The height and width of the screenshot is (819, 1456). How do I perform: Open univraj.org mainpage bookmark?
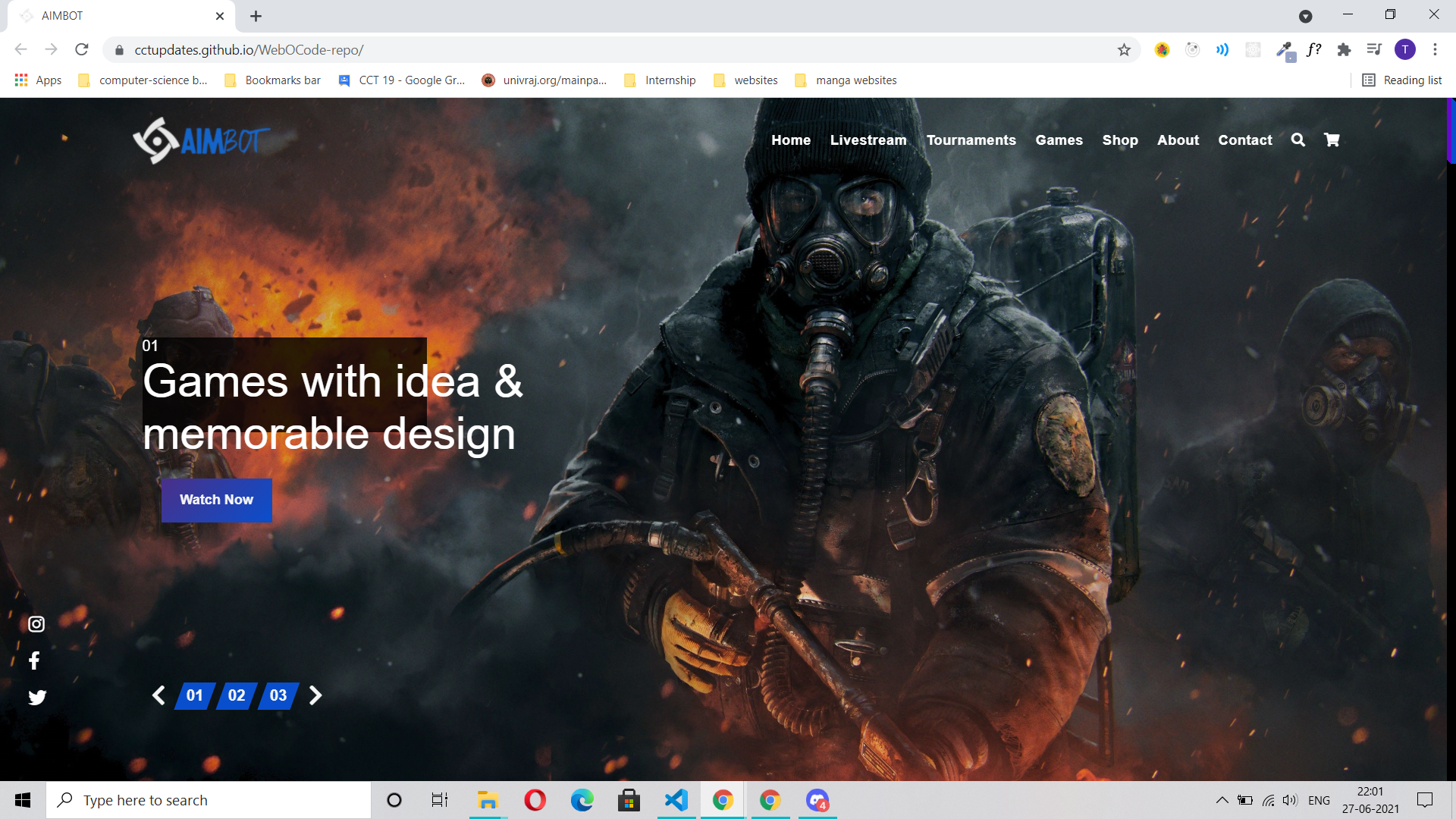544,80
